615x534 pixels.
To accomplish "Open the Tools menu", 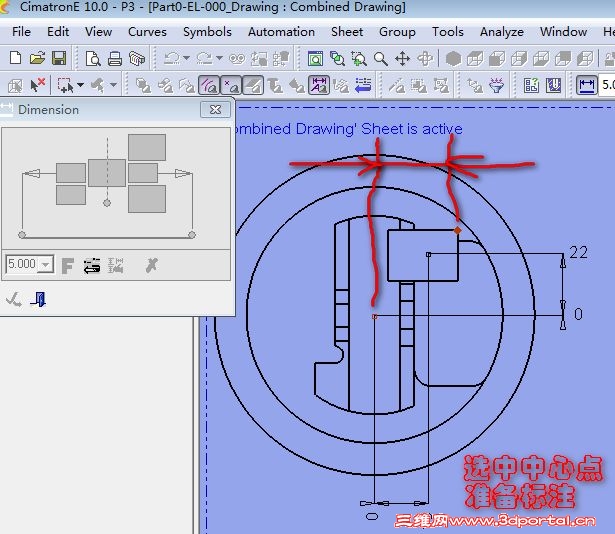I will click(448, 32).
